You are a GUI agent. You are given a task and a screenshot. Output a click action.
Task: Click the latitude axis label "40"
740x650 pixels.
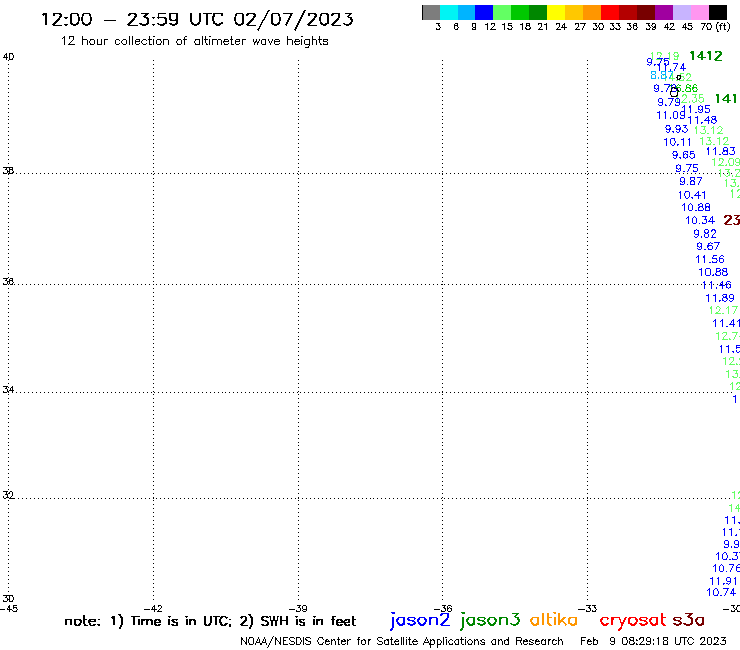pyautogui.click(x=8, y=57)
